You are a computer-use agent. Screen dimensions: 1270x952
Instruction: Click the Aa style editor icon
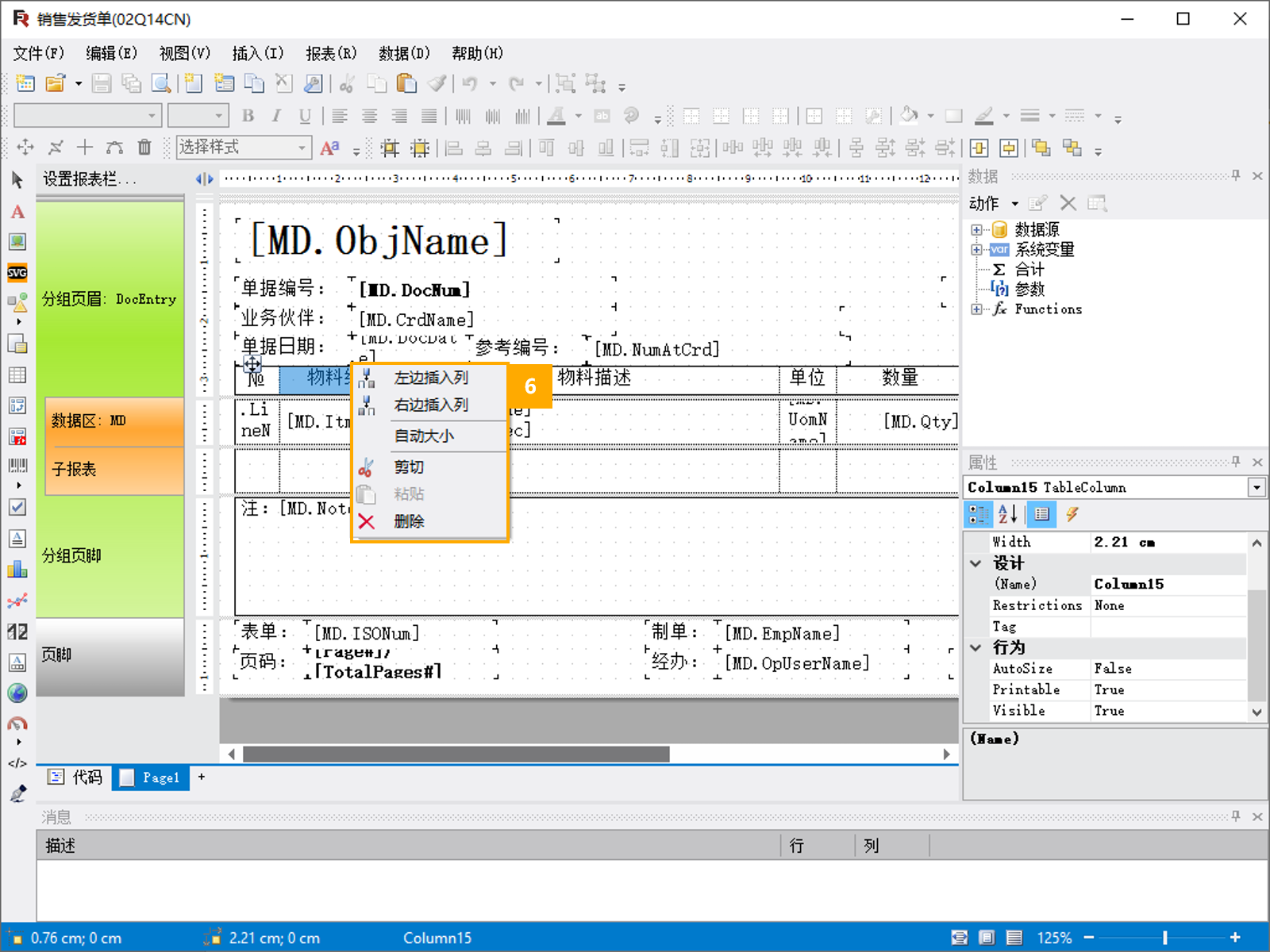point(330,148)
